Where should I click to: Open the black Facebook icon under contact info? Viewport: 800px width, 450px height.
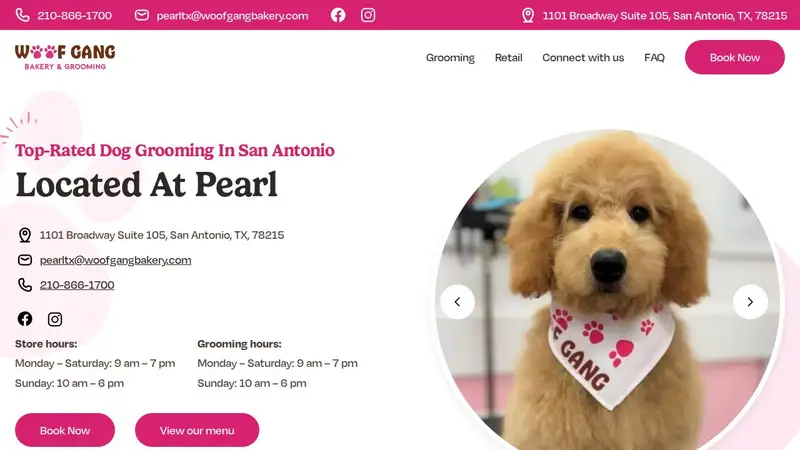pos(25,319)
